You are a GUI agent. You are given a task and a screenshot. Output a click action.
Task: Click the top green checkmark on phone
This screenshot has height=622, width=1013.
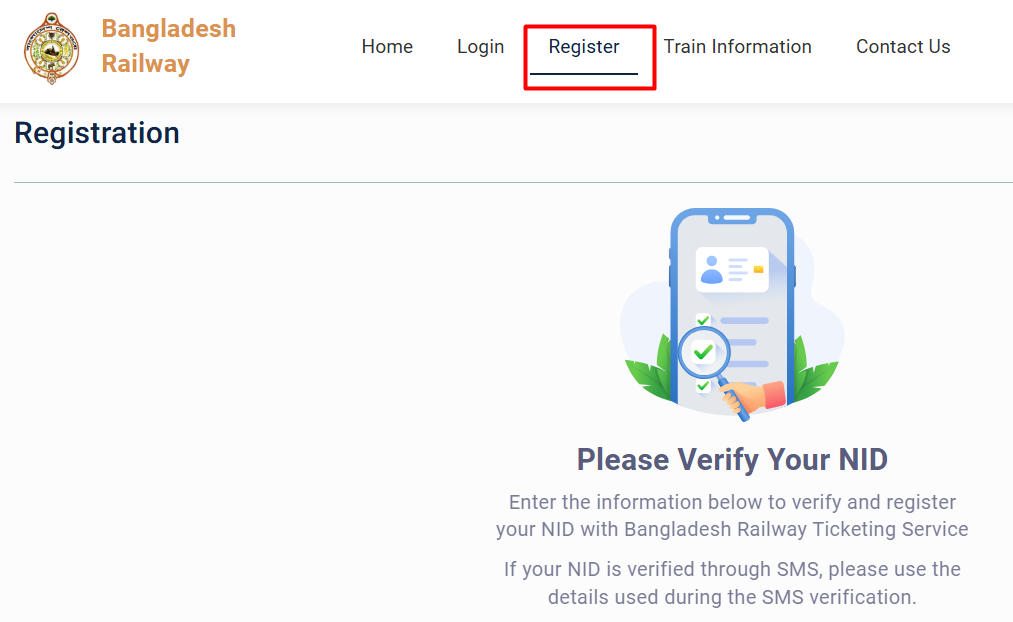point(703,320)
